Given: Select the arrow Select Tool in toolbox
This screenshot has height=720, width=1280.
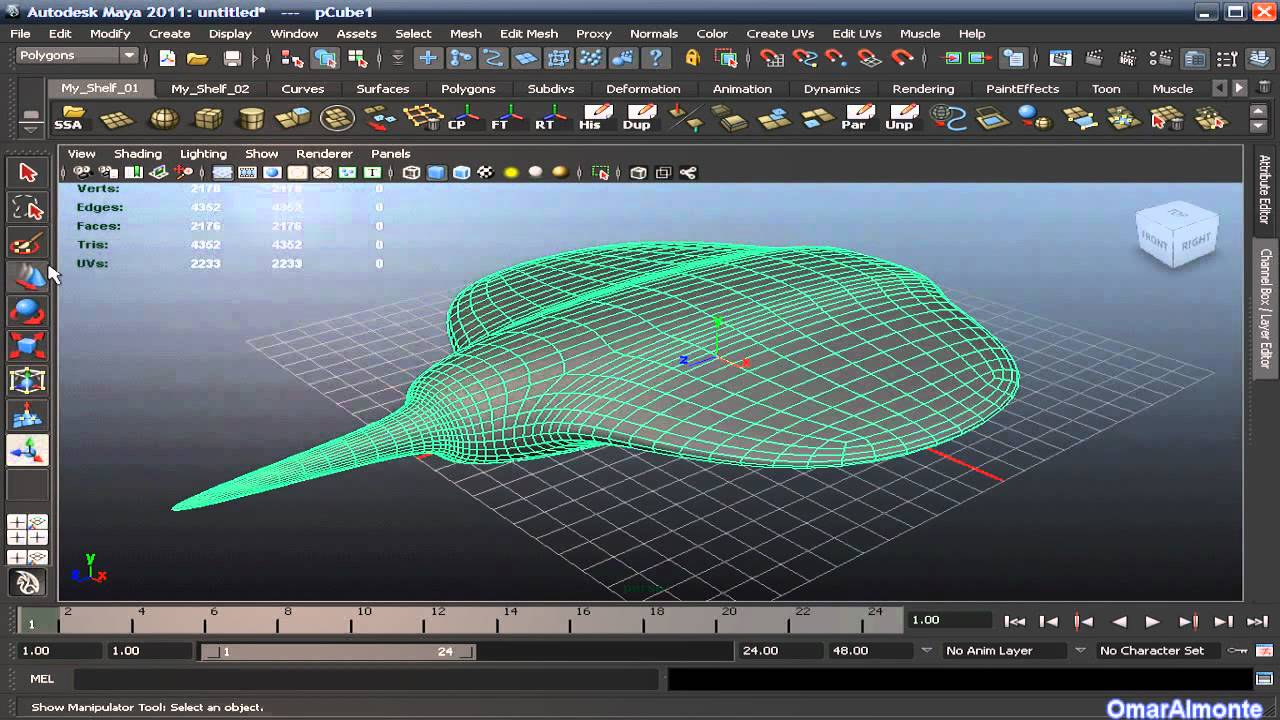Looking at the screenshot, I should 27,173.
